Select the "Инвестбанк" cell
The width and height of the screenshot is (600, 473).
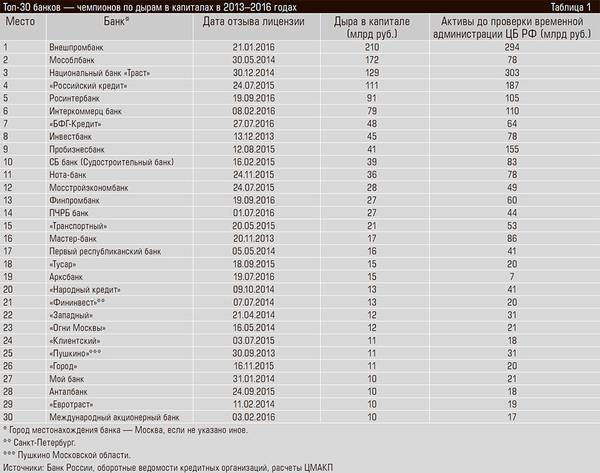(70, 137)
